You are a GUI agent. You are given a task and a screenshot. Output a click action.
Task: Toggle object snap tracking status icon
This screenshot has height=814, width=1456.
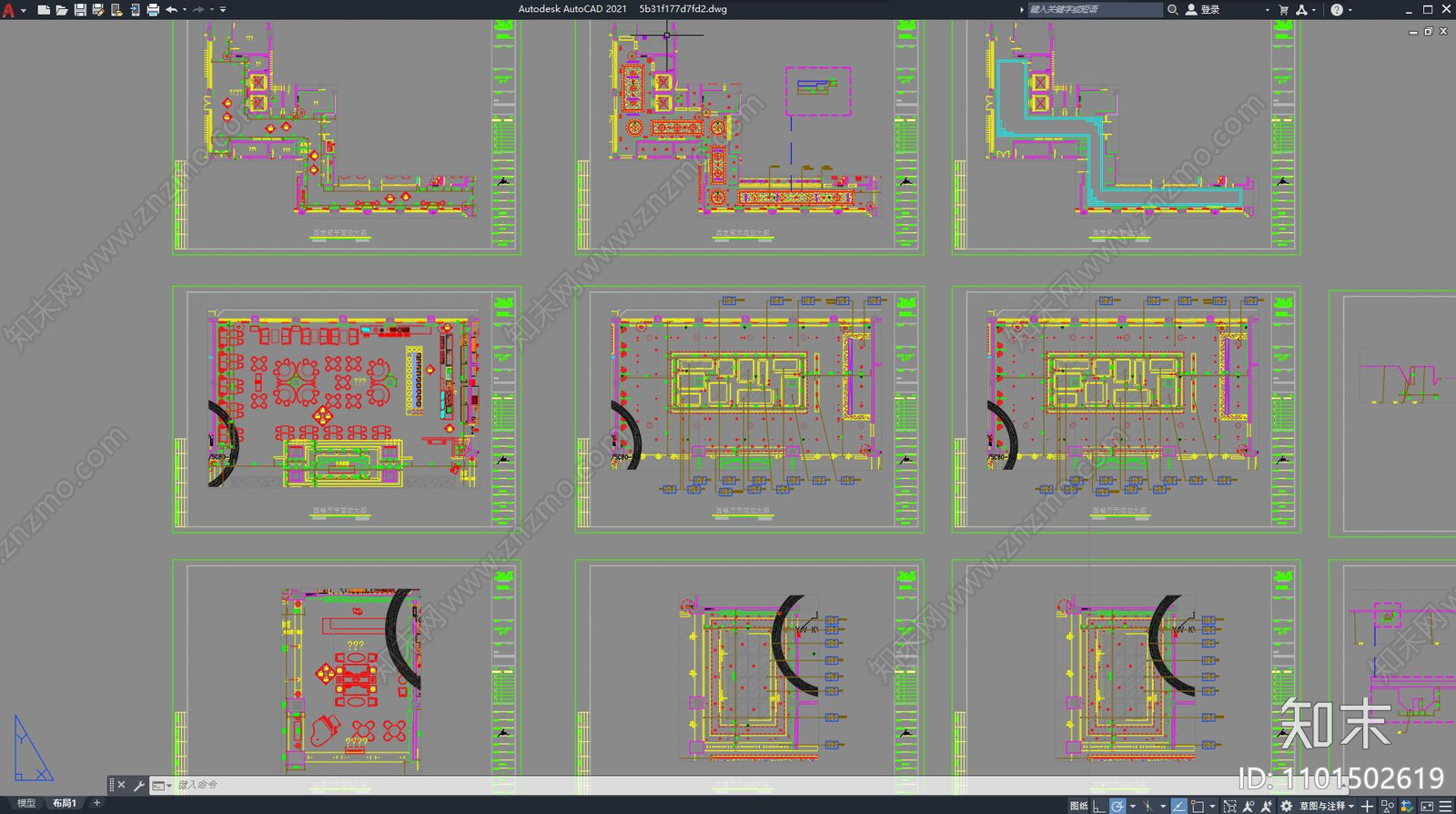(1179, 806)
